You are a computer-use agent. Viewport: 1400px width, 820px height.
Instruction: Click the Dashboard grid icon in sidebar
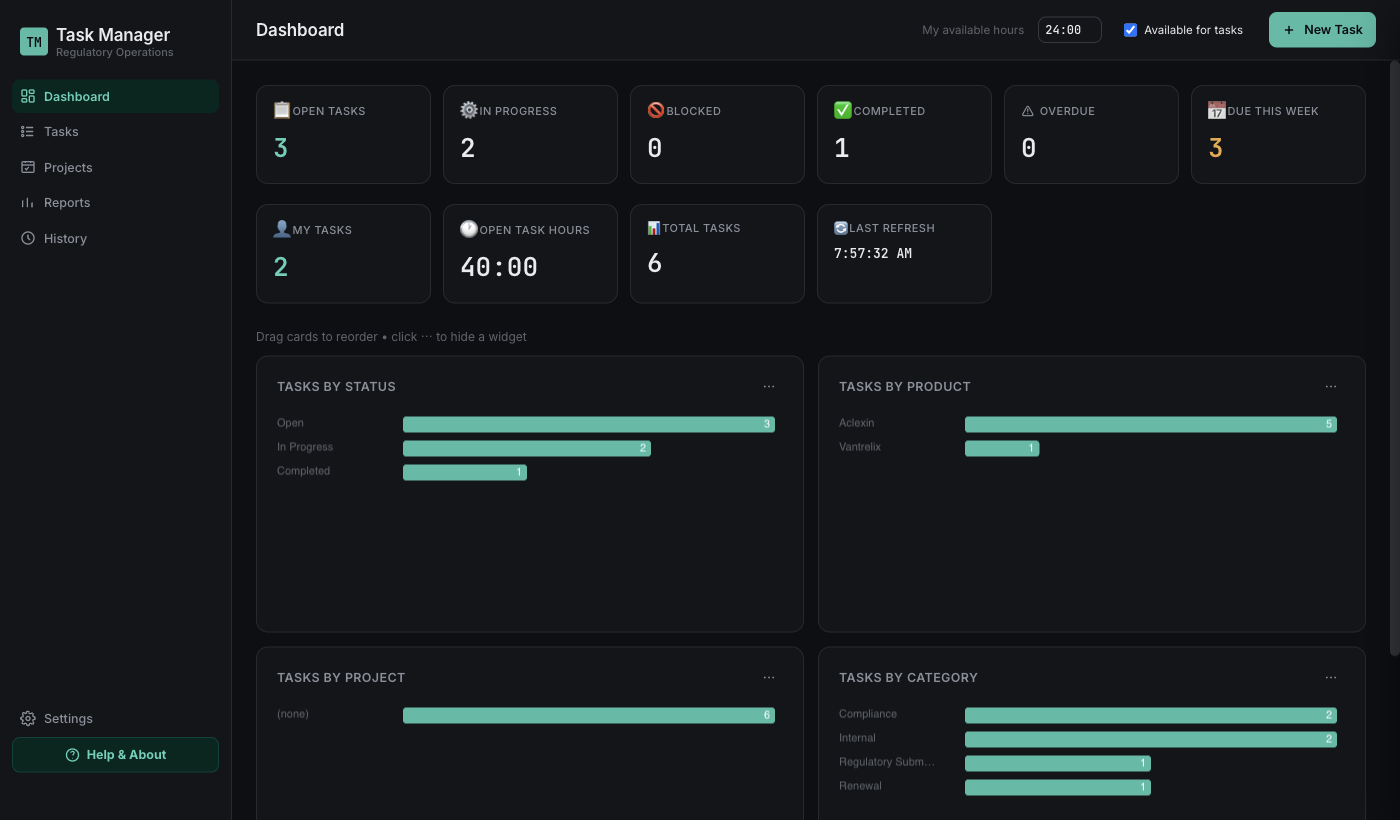[x=28, y=96]
